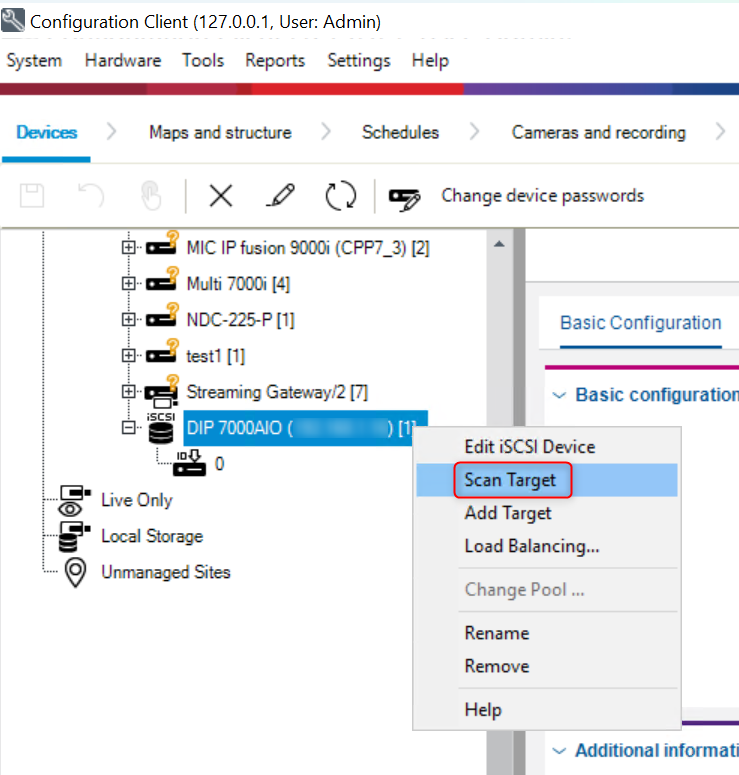Viewport: 739px width, 775px height.
Task: Click the Delete X toolbar icon
Action: click(x=220, y=196)
